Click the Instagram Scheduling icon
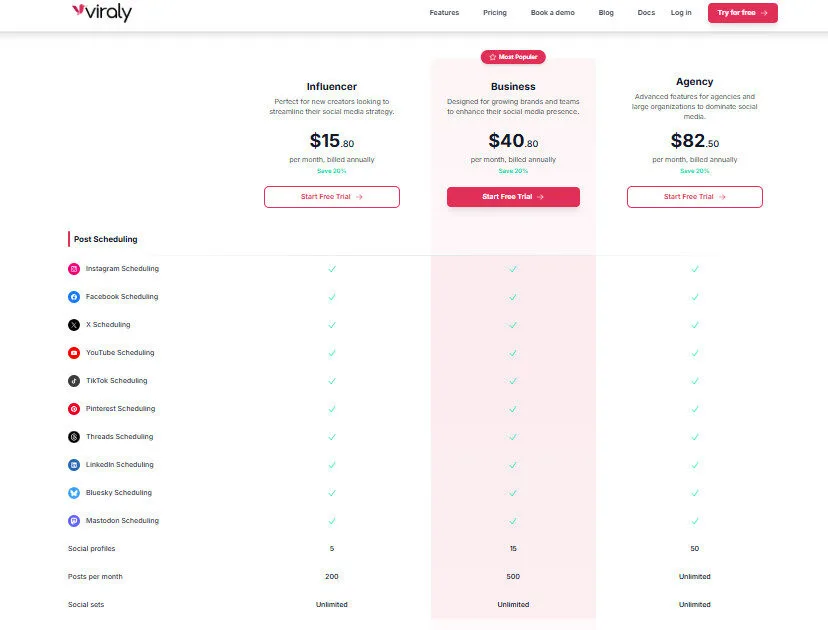Image resolution: width=828 pixels, height=630 pixels. pos(71,268)
